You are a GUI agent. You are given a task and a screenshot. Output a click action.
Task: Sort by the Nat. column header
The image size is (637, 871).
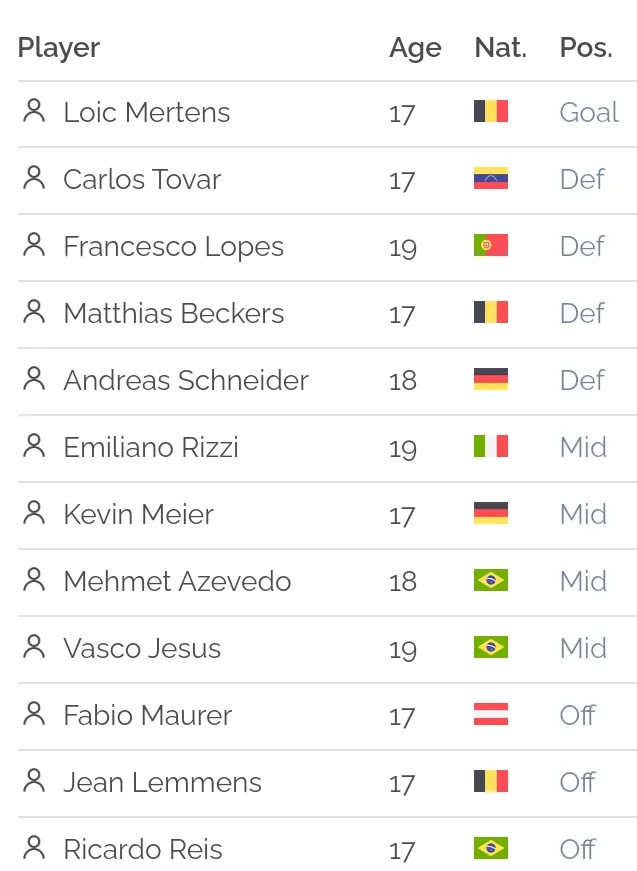500,48
